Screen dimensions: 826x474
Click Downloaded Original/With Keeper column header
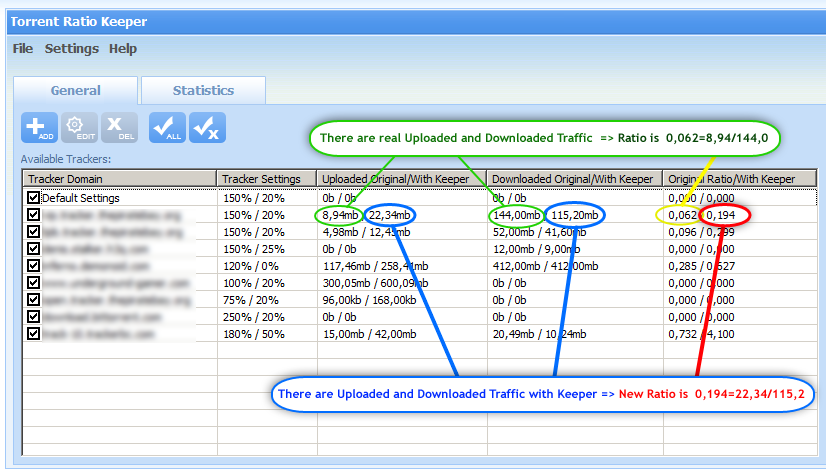574,179
